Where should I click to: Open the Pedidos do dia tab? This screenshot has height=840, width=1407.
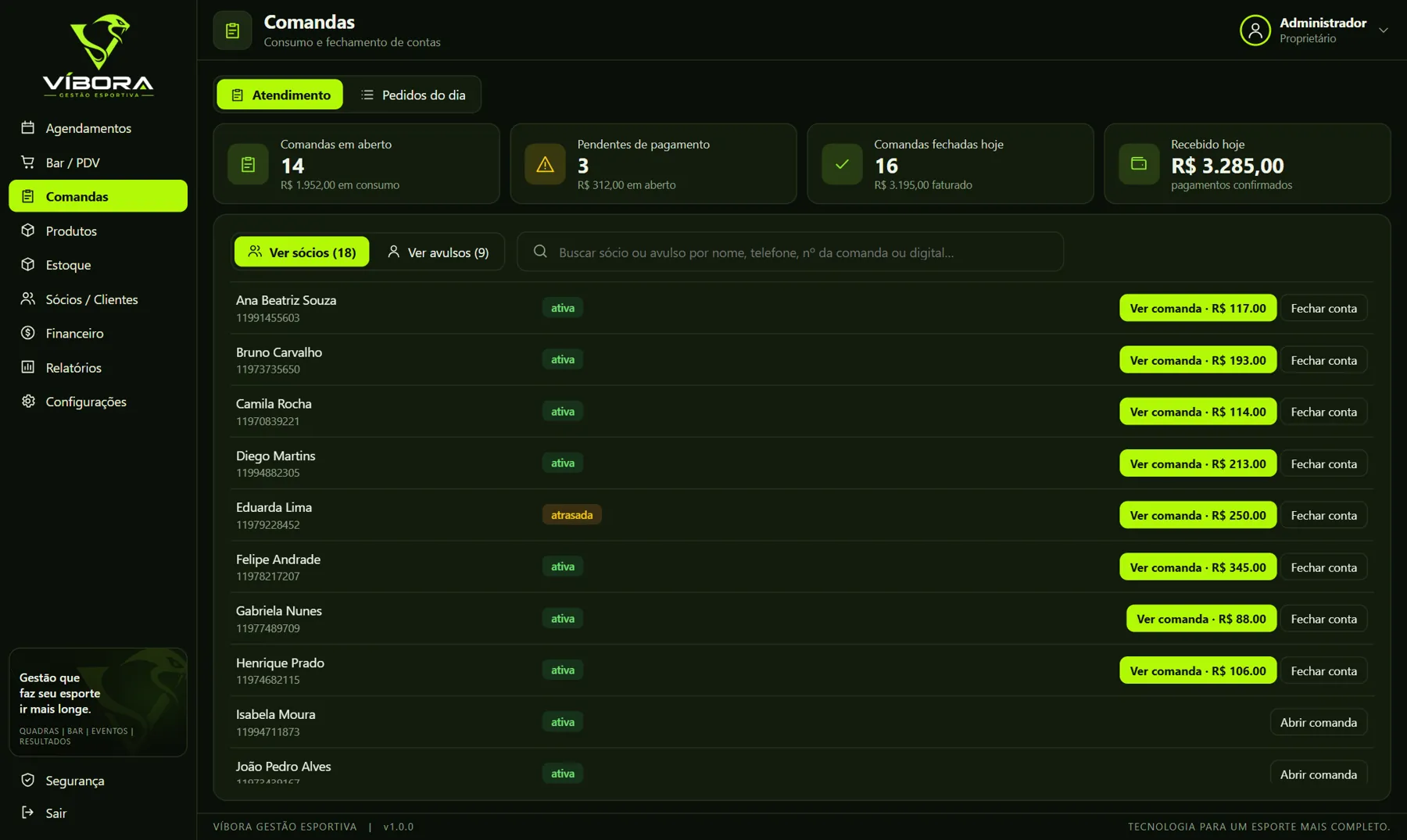[413, 95]
